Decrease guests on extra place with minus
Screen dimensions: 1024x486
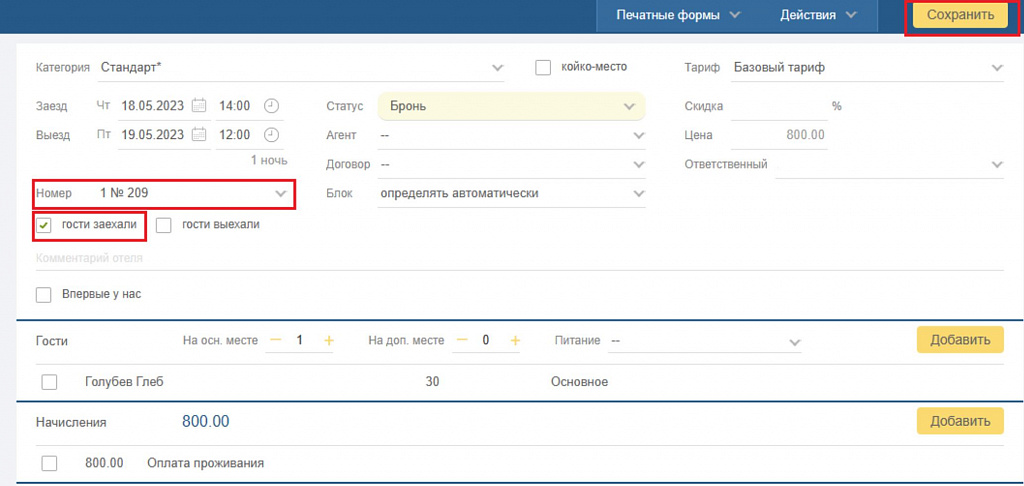[x=462, y=340]
